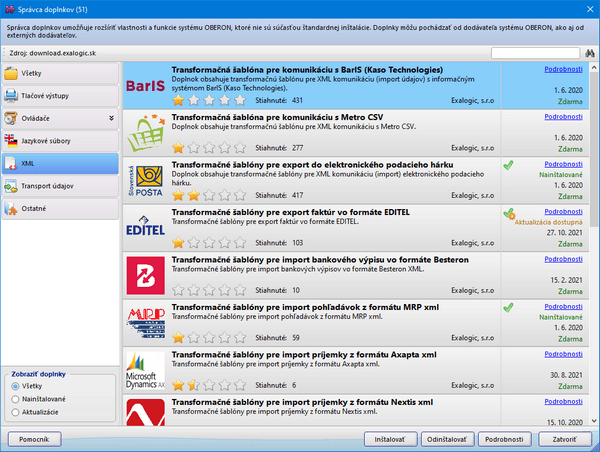Click the MRP add-on logo
Screen dimensions: 600x452
(146, 323)
